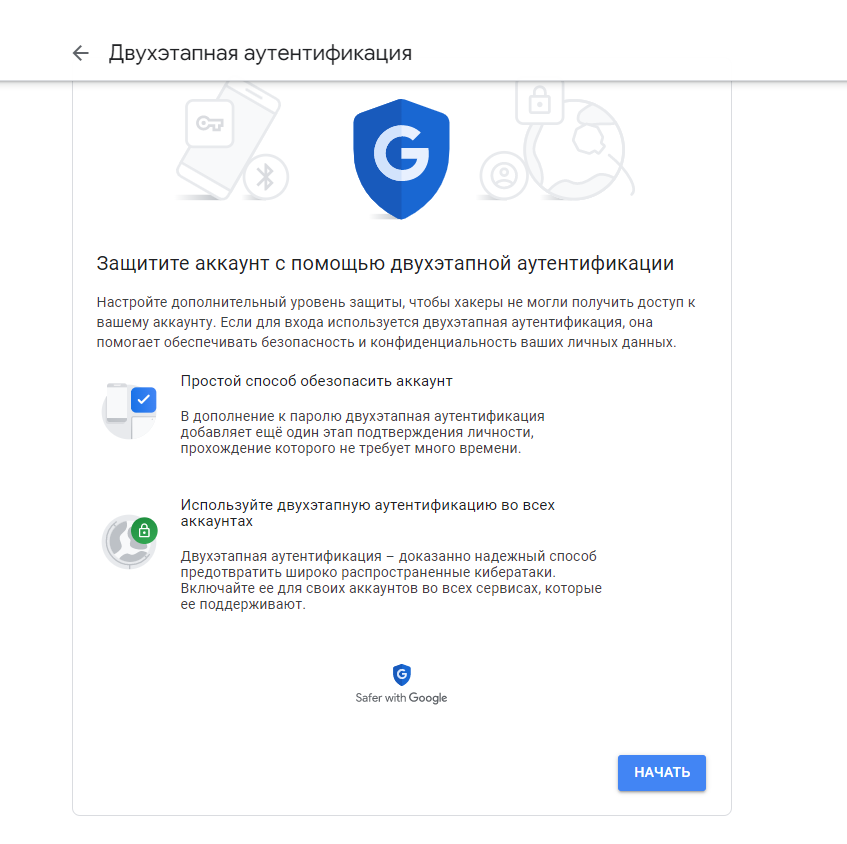This screenshot has width=847, height=844.
Task: Click the Bluetooth circle icon
Action: click(x=265, y=177)
